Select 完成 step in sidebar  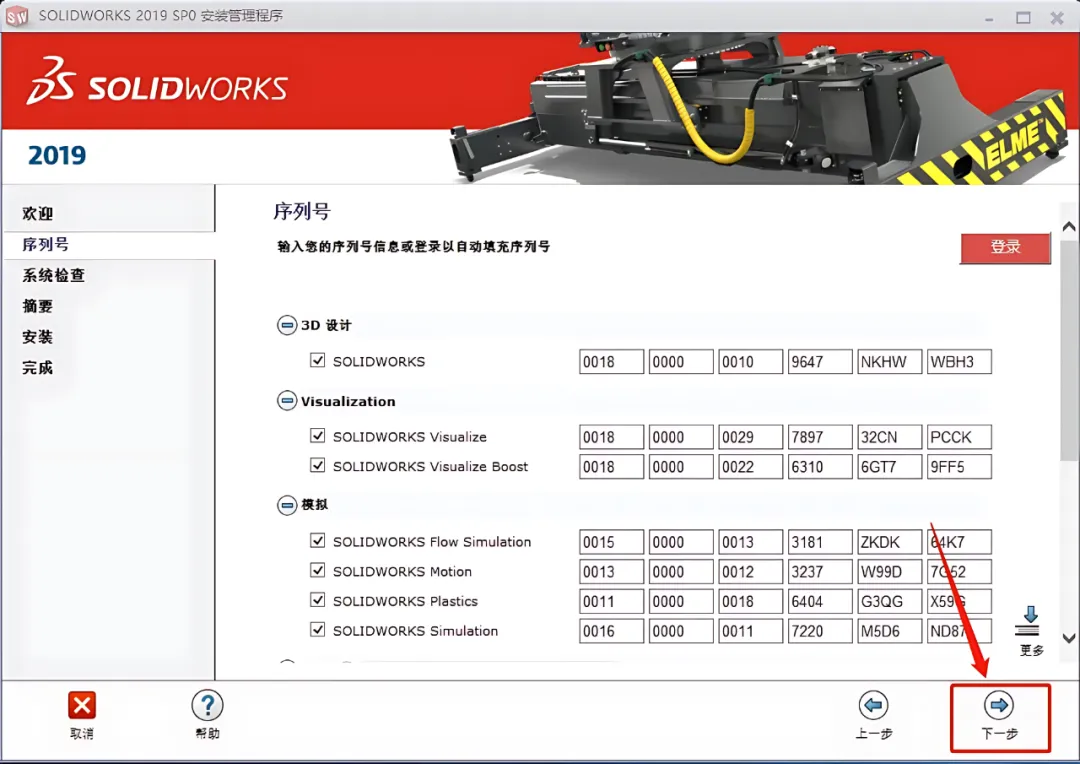click(x=38, y=368)
